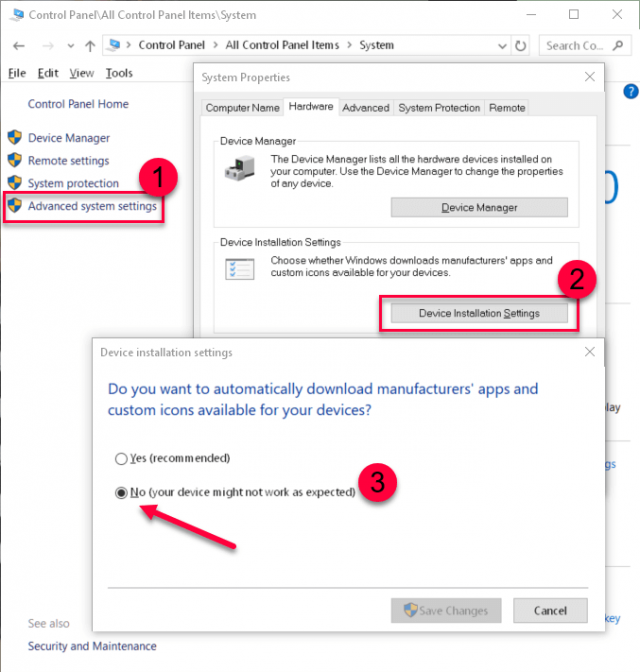The image size is (640, 672).
Task: Click All Control Panel Items breadcrumb
Action: (x=282, y=45)
